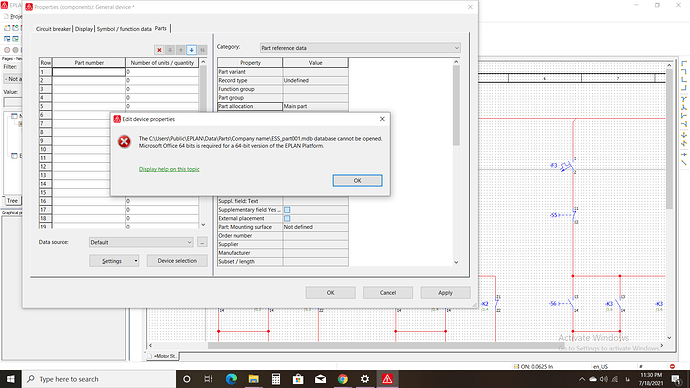The image size is (690, 388).
Task: Click the Tree tab in the page navigator
Action: tap(12, 201)
